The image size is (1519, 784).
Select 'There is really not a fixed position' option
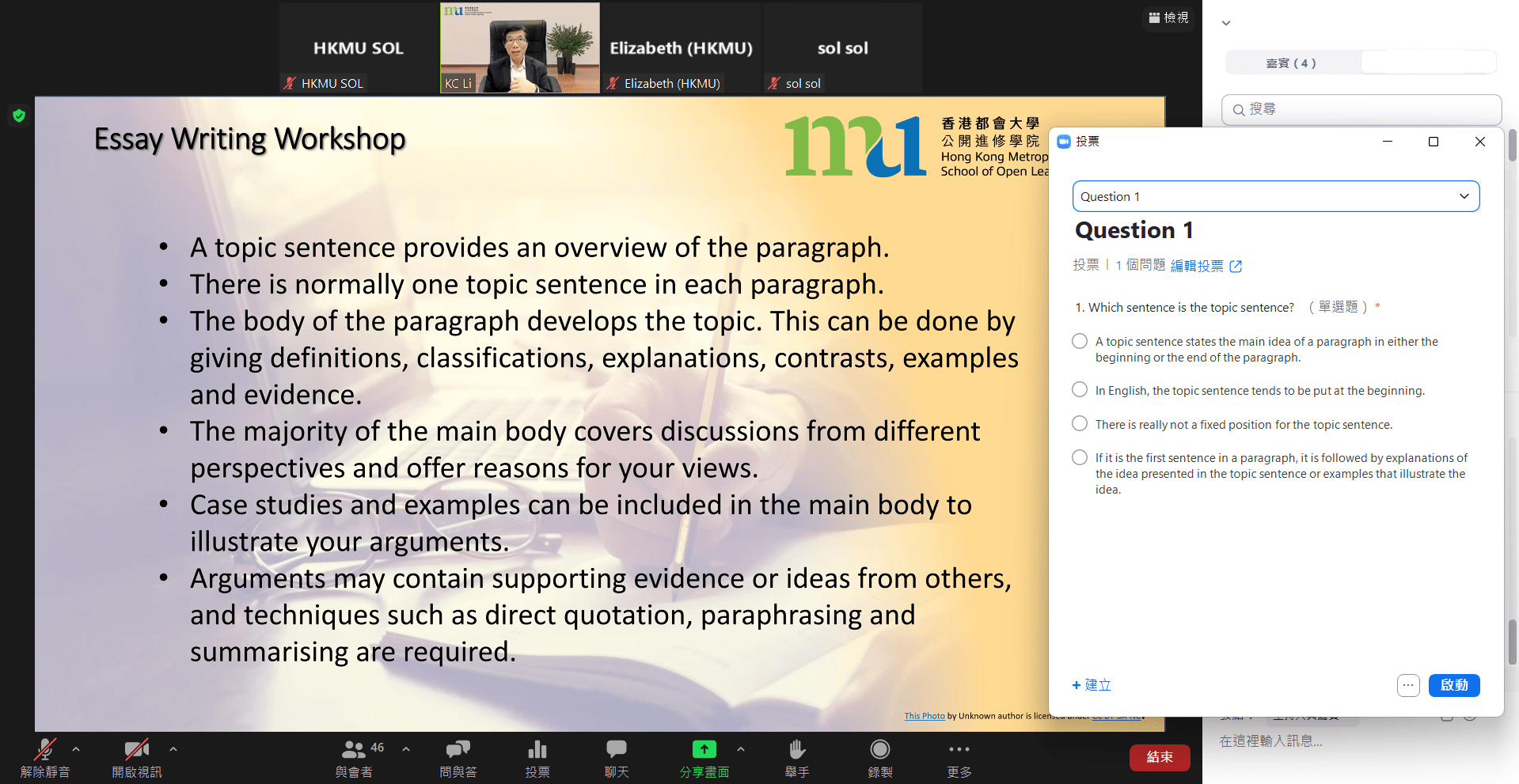pyautogui.click(x=1080, y=424)
